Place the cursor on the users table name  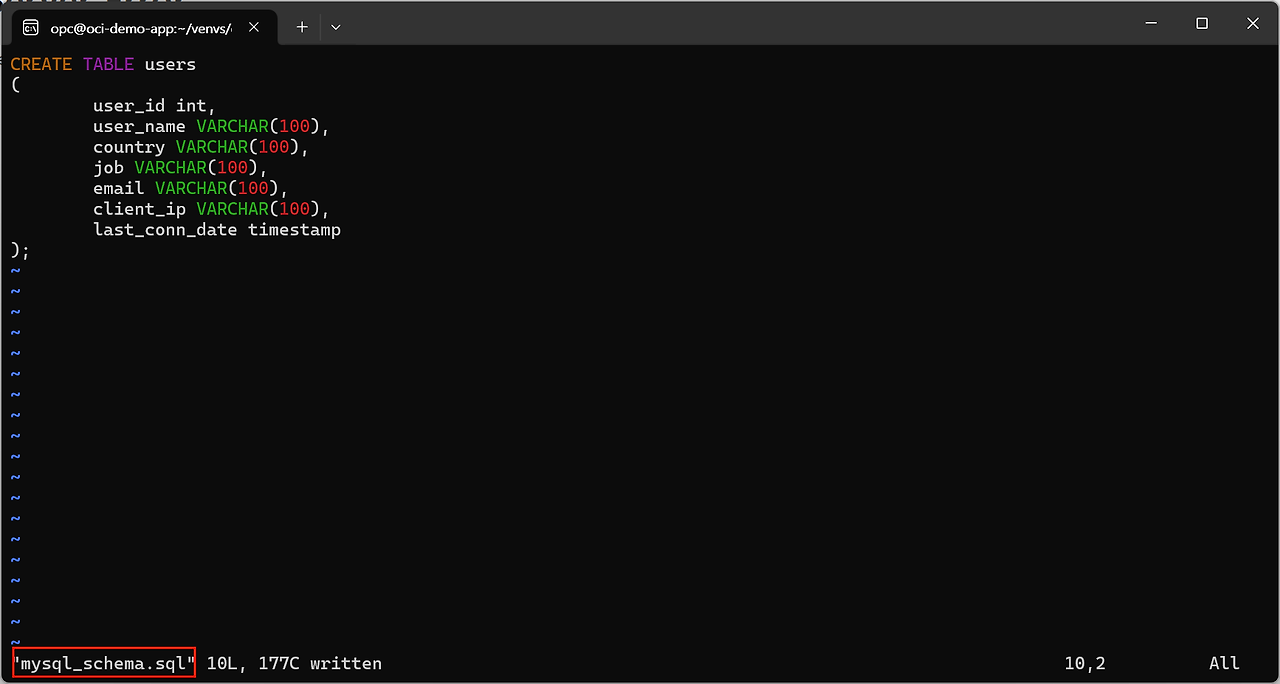coord(170,64)
